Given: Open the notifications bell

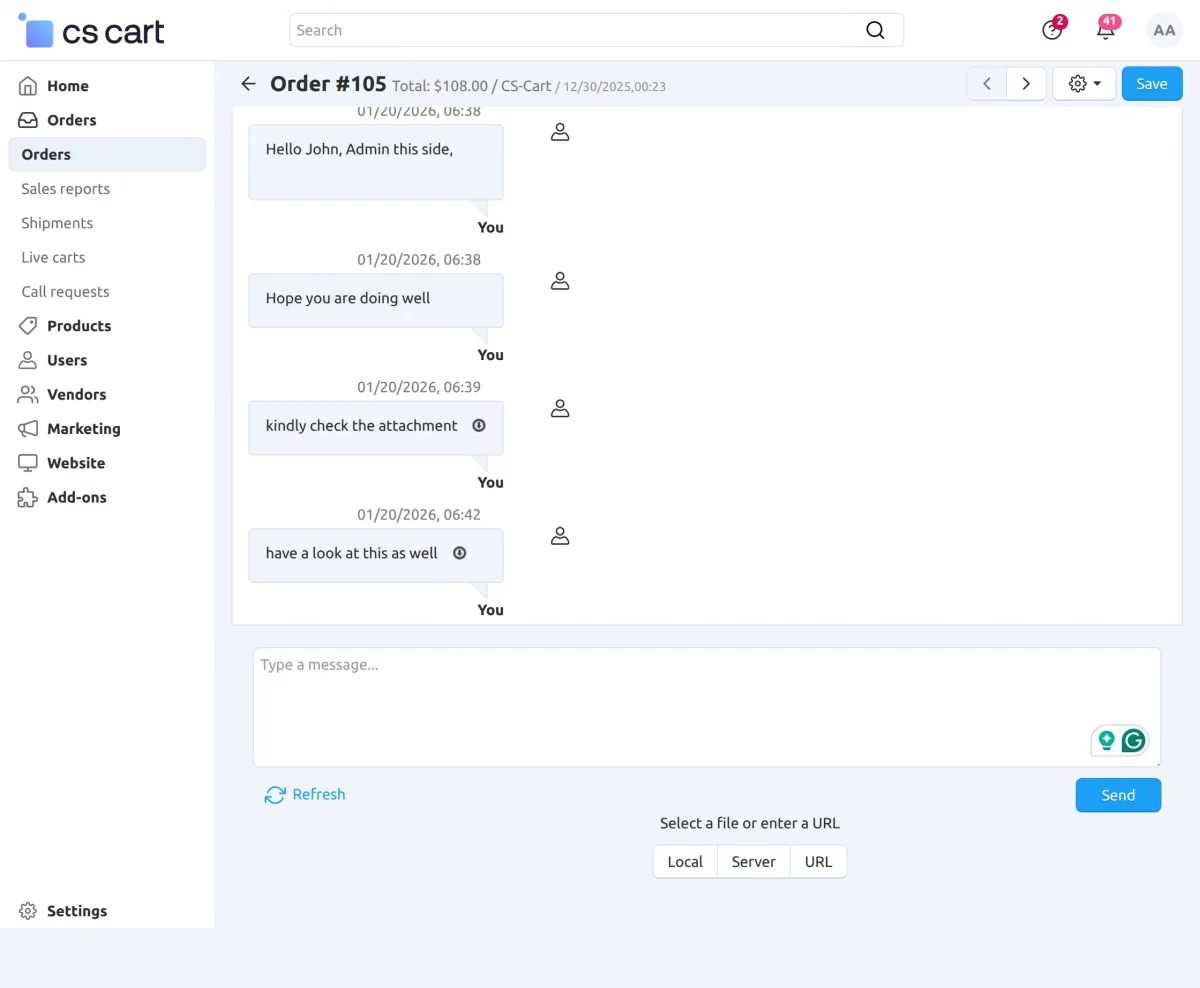Looking at the screenshot, I should (1105, 30).
